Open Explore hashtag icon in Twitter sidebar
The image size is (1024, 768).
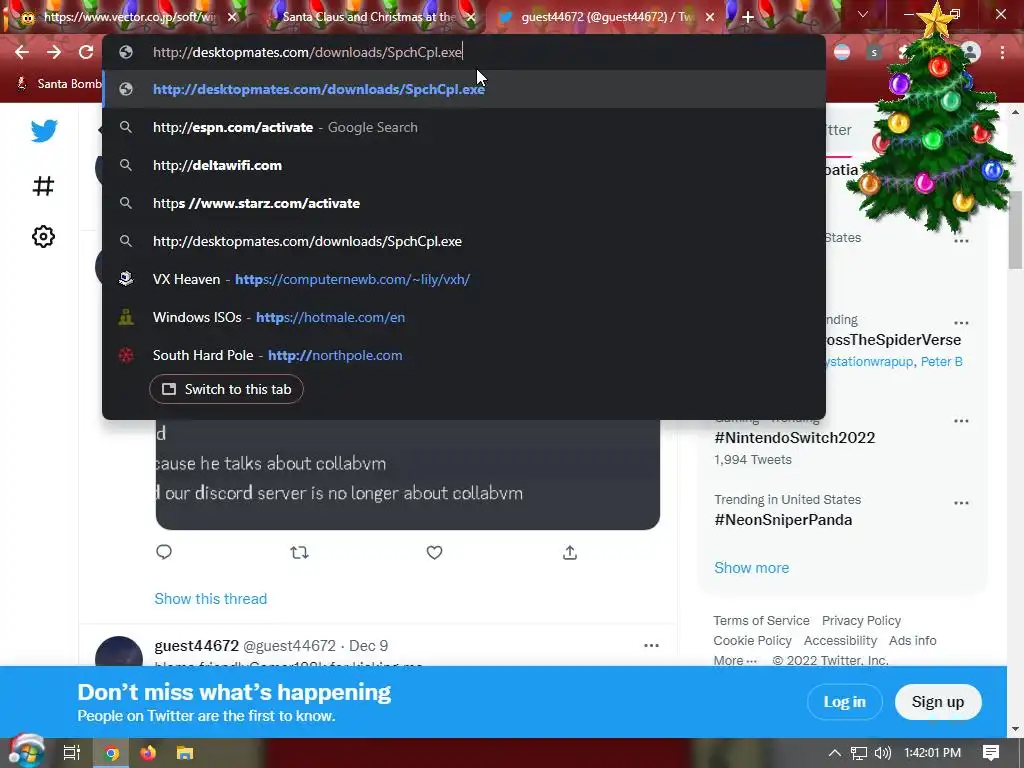(43, 186)
